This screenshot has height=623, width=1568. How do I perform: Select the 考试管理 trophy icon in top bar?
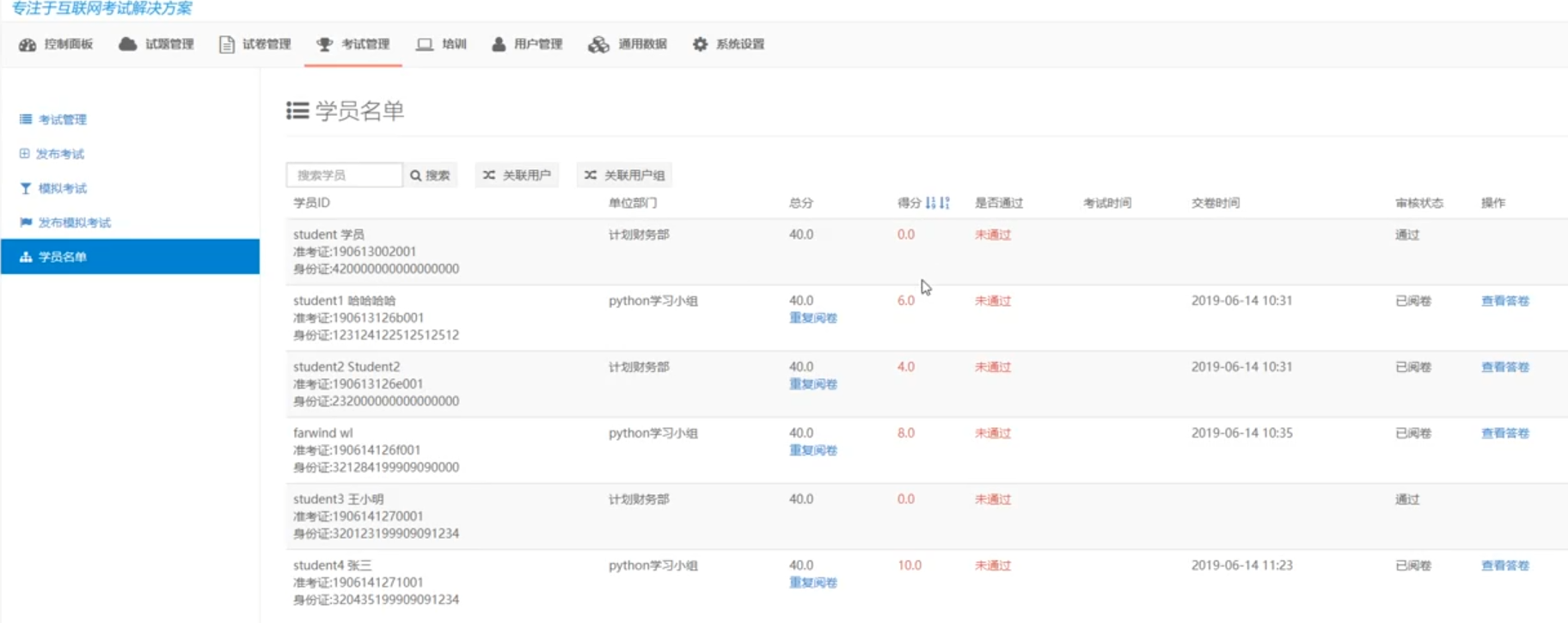point(324,45)
